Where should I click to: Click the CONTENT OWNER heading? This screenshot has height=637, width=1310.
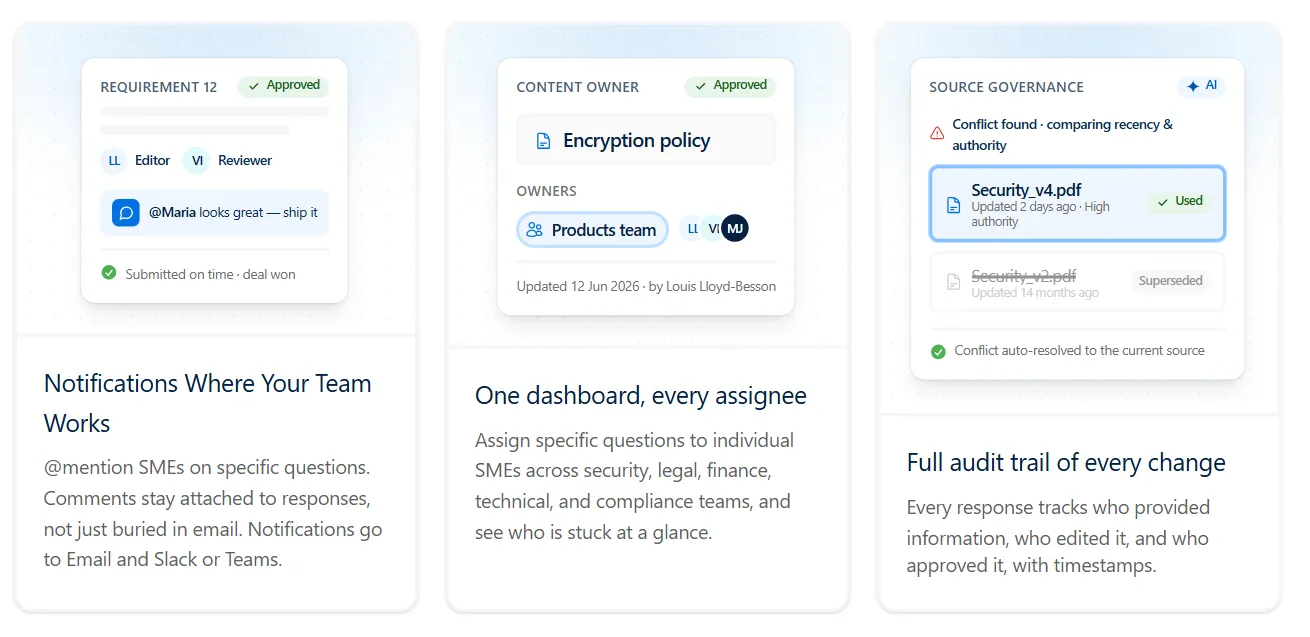[x=578, y=87]
